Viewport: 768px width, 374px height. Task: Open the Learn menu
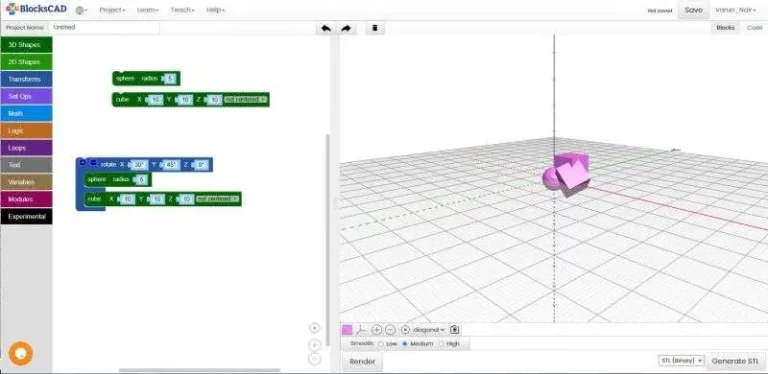[x=147, y=10]
